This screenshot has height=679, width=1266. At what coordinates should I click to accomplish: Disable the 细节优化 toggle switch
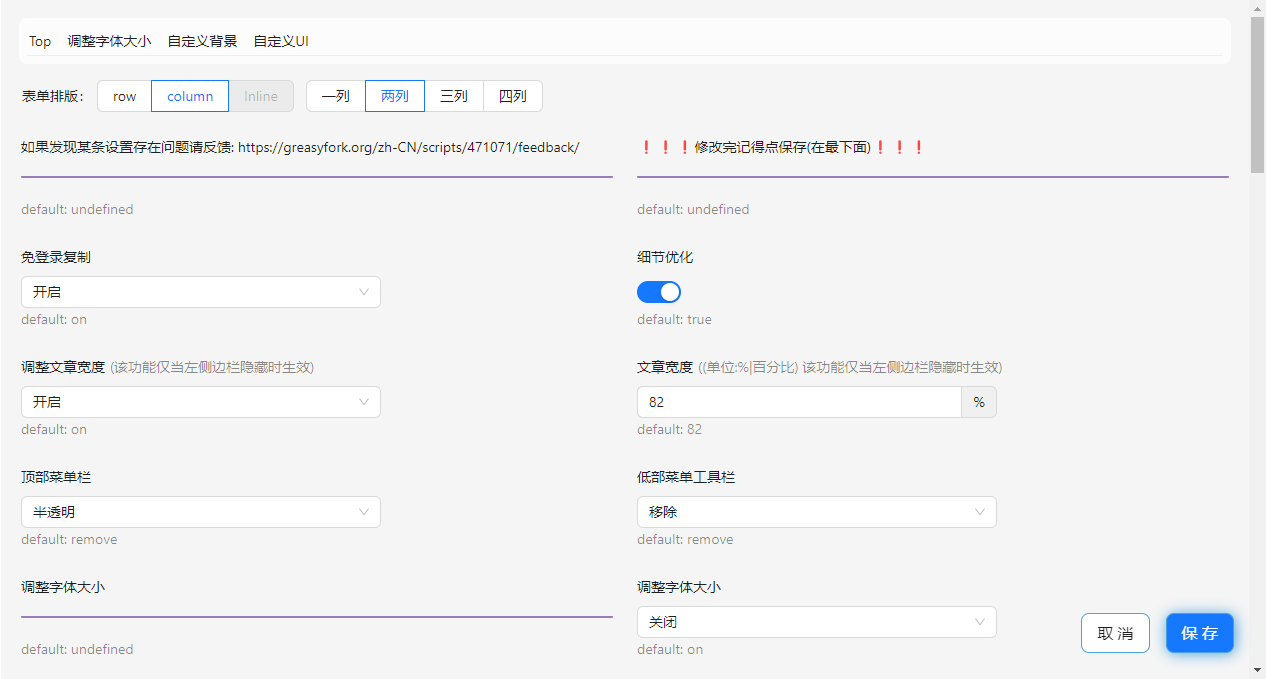coord(658,291)
